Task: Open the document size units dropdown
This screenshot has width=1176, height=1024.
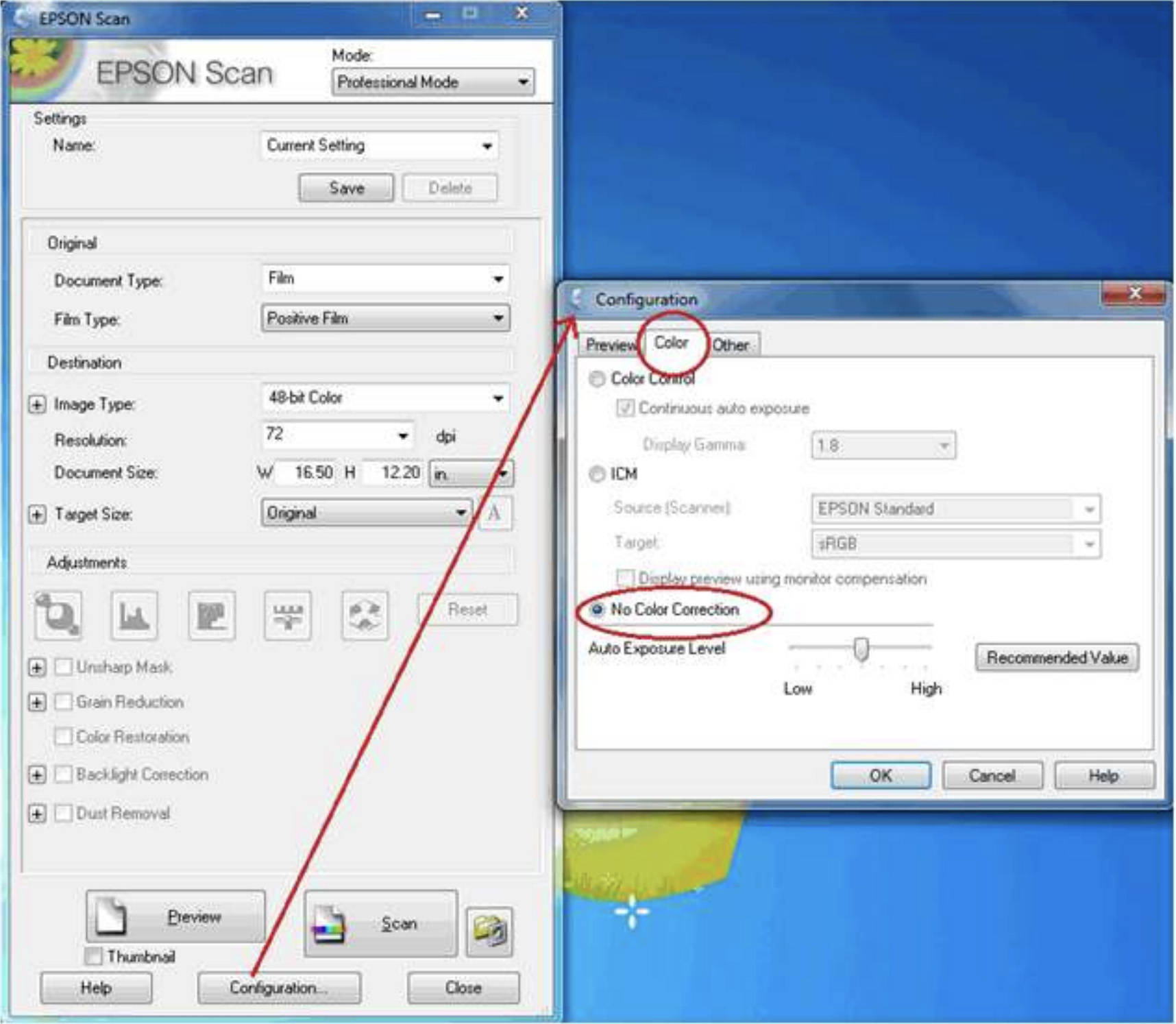Action: 471,474
